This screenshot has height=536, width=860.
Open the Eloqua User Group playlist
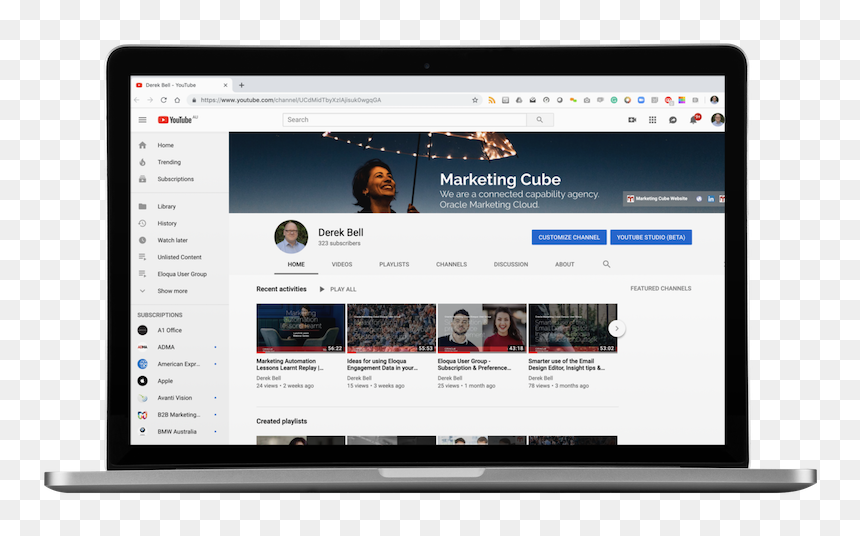pyautogui.click(x=180, y=274)
